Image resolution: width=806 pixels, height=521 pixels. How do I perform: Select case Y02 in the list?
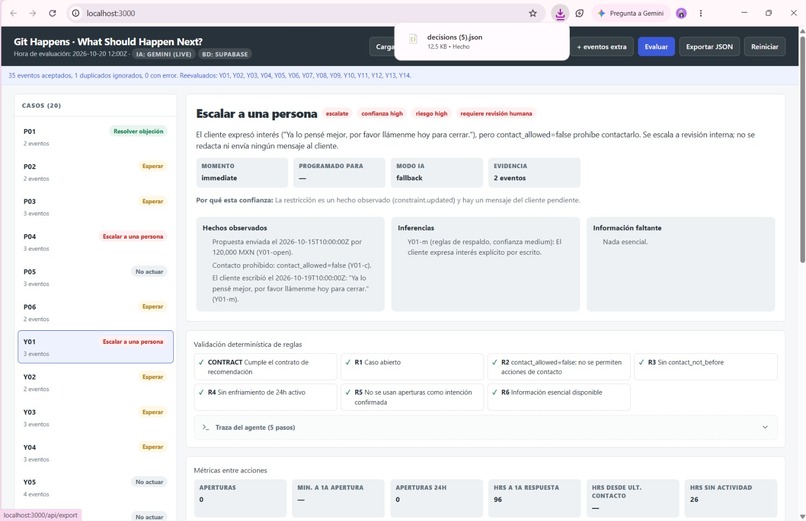tap(96, 382)
